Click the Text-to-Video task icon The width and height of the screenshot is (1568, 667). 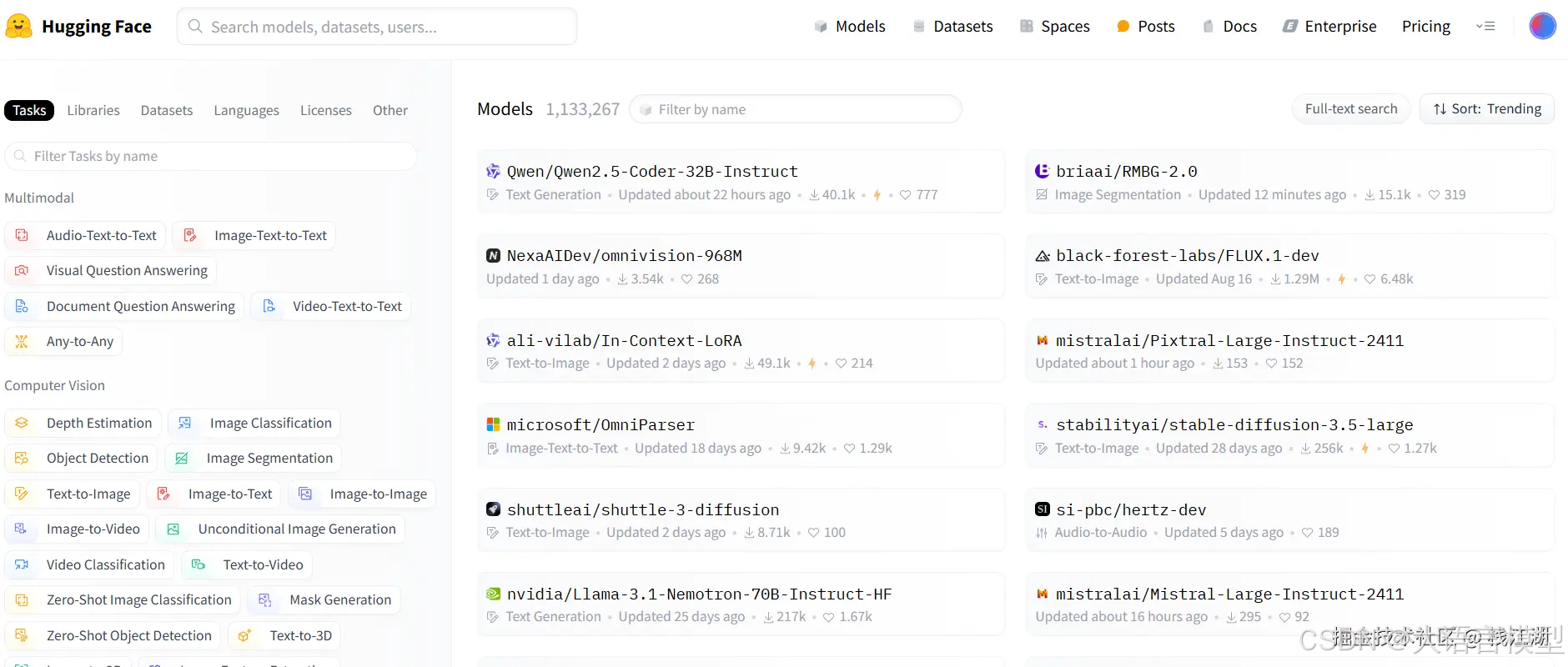click(199, 565)
